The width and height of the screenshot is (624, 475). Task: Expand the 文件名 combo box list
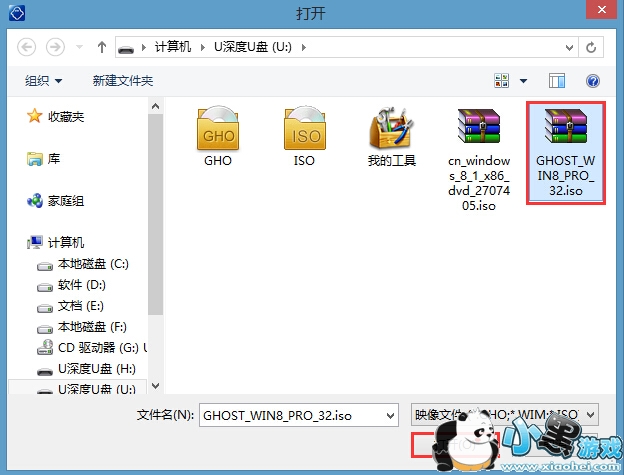[390, 416]
